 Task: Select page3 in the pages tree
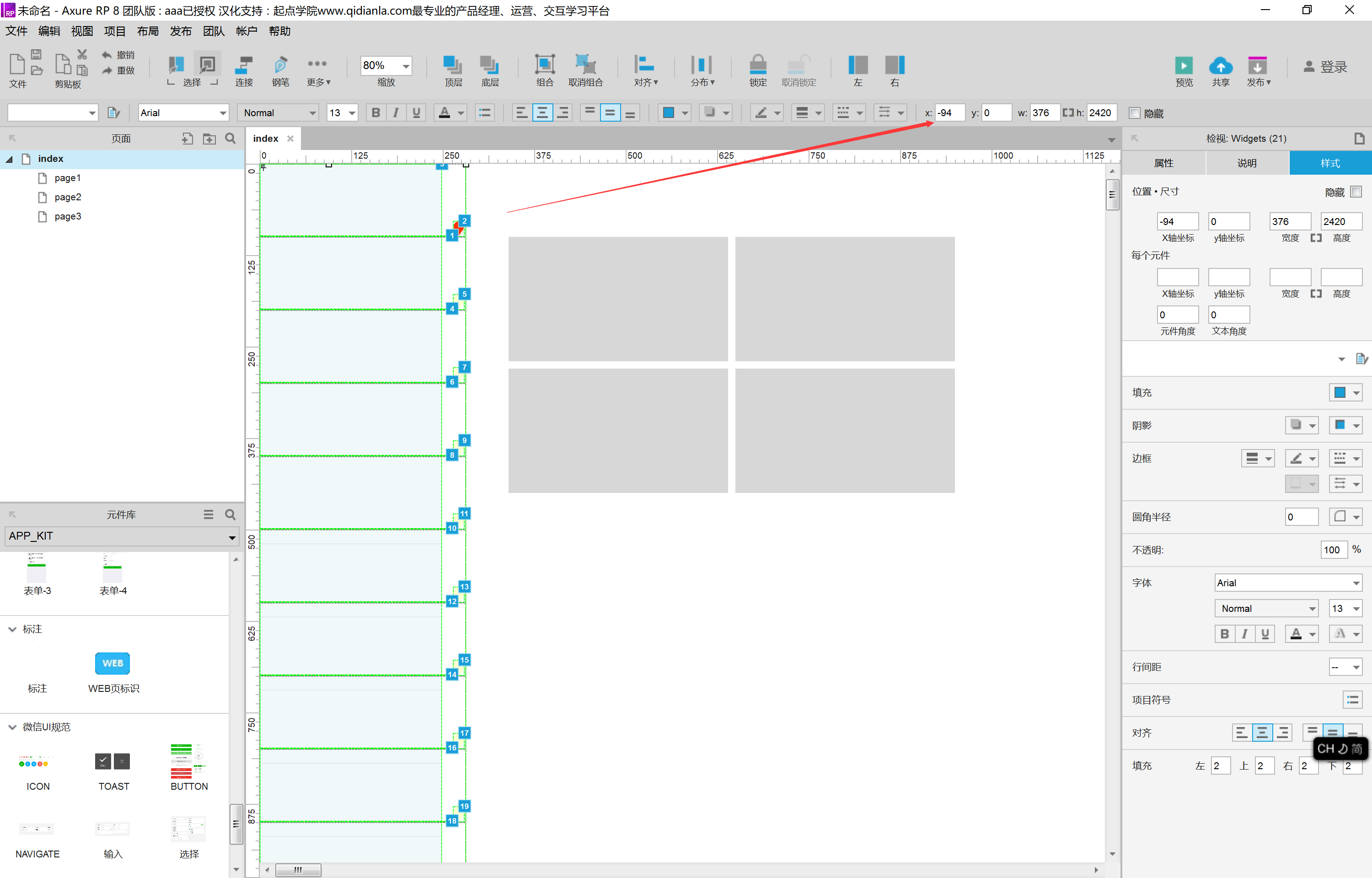click(x=67, y=217)
